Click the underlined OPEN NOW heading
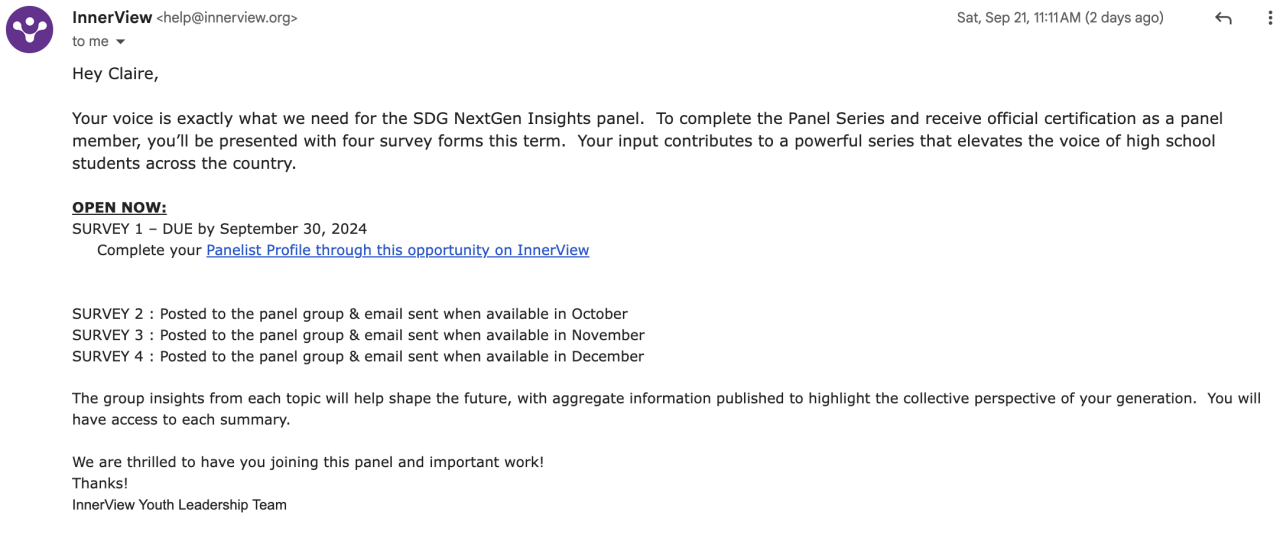 click(x=119, y=207)
